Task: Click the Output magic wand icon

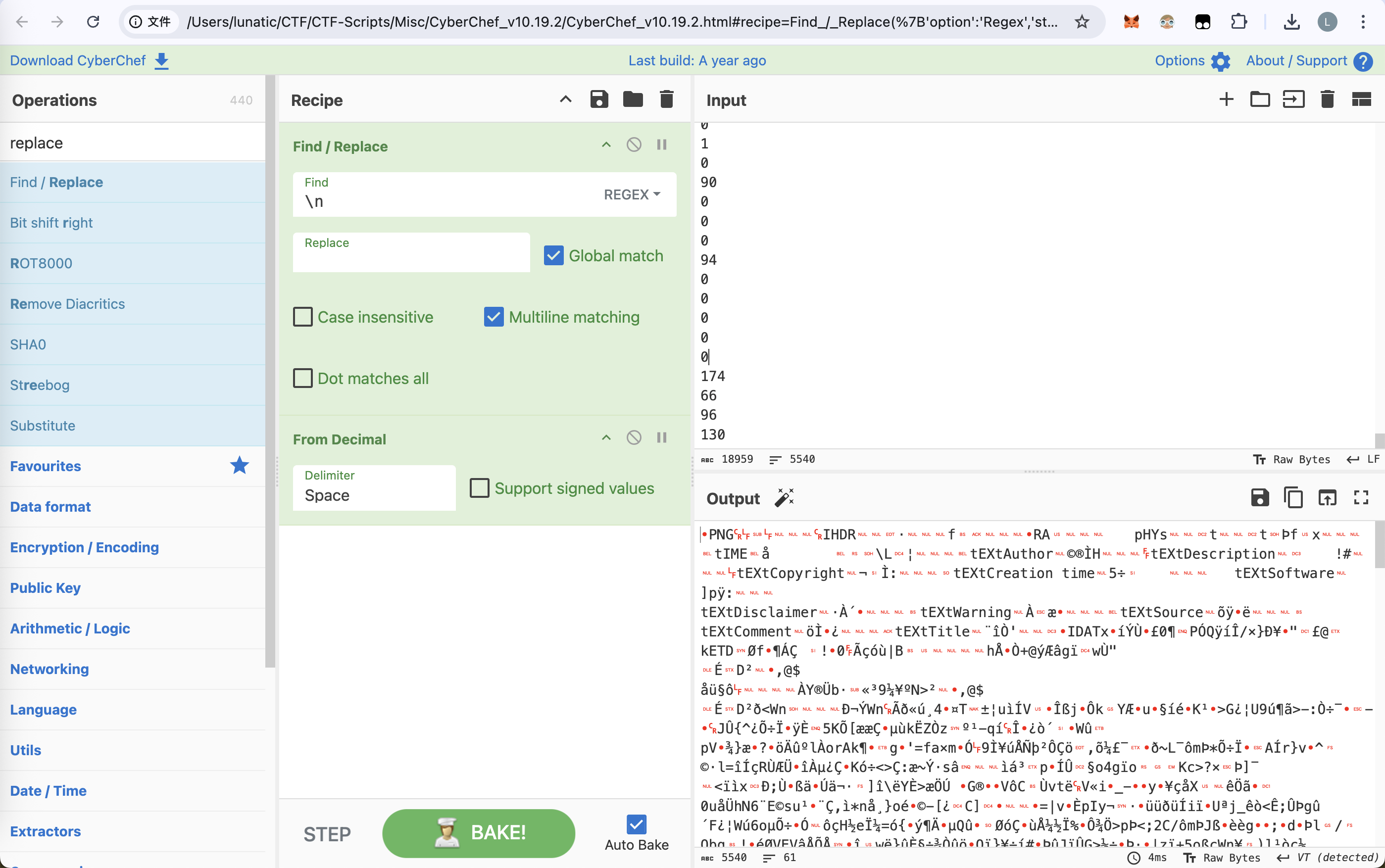Action: [784, 498]
